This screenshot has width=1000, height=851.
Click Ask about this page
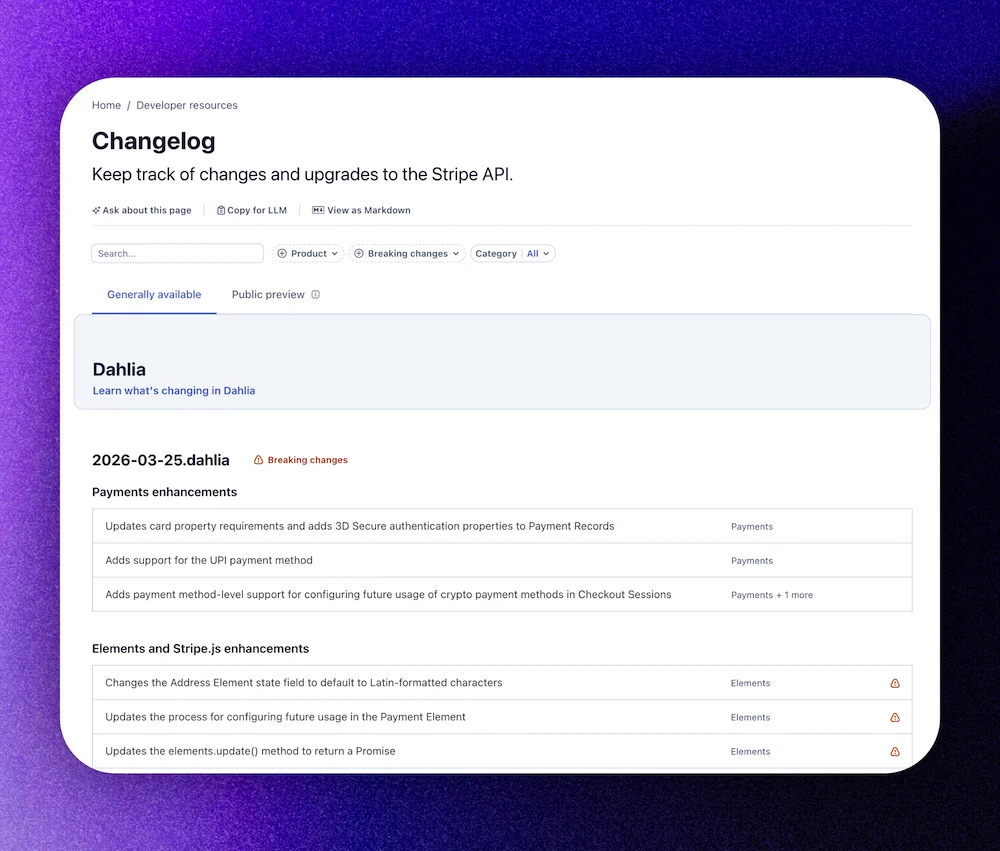[x=142, y=210]
